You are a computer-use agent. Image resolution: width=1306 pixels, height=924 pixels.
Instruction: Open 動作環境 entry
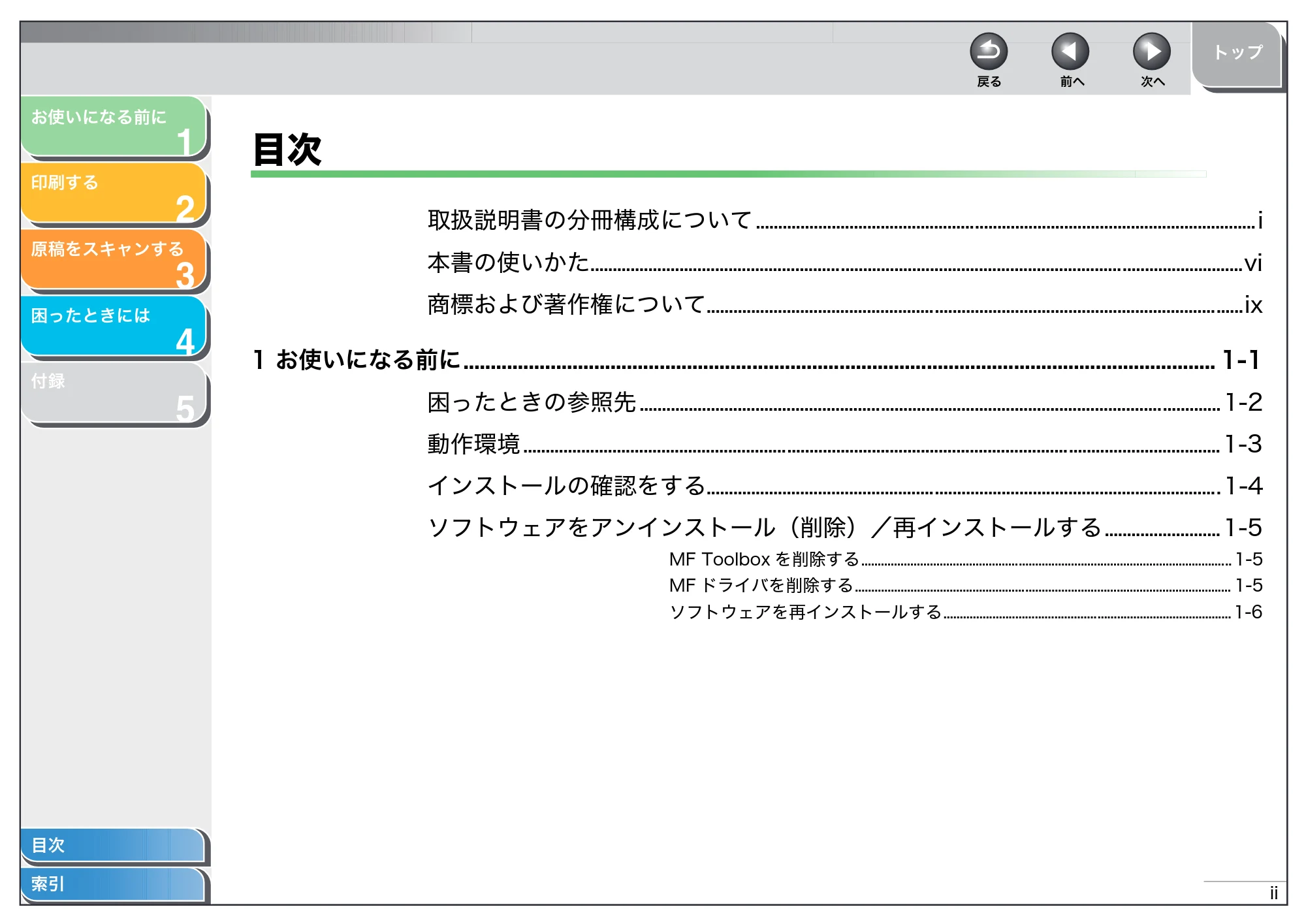point(845,444)
